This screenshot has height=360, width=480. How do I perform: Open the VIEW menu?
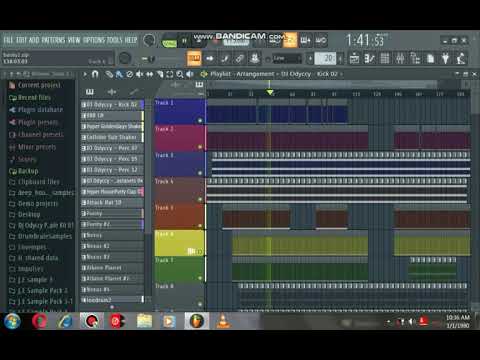pos(74,40)
